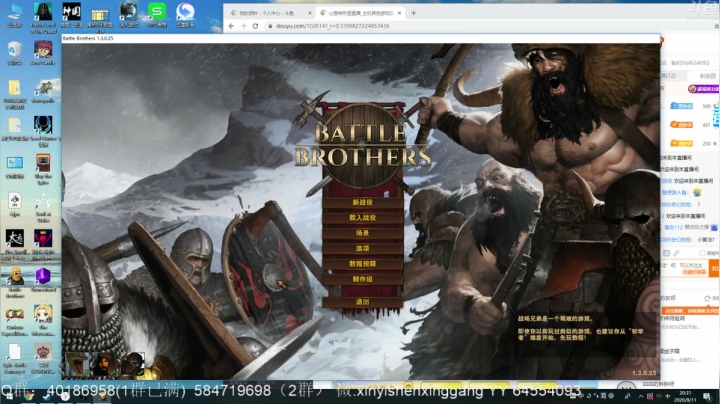Click the orange send button in Douyu chat
The height and width of the screenshot is (404, 720).
(714, 269)
